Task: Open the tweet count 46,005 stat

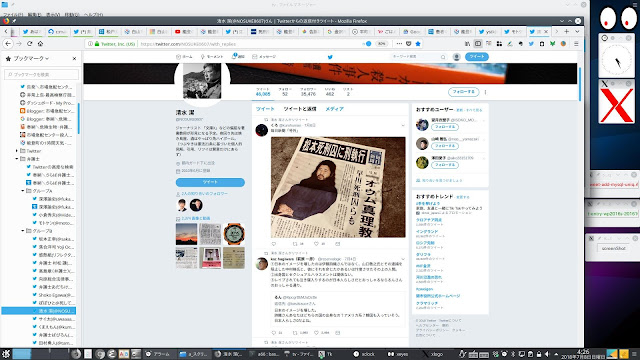Action: point(263,92)
